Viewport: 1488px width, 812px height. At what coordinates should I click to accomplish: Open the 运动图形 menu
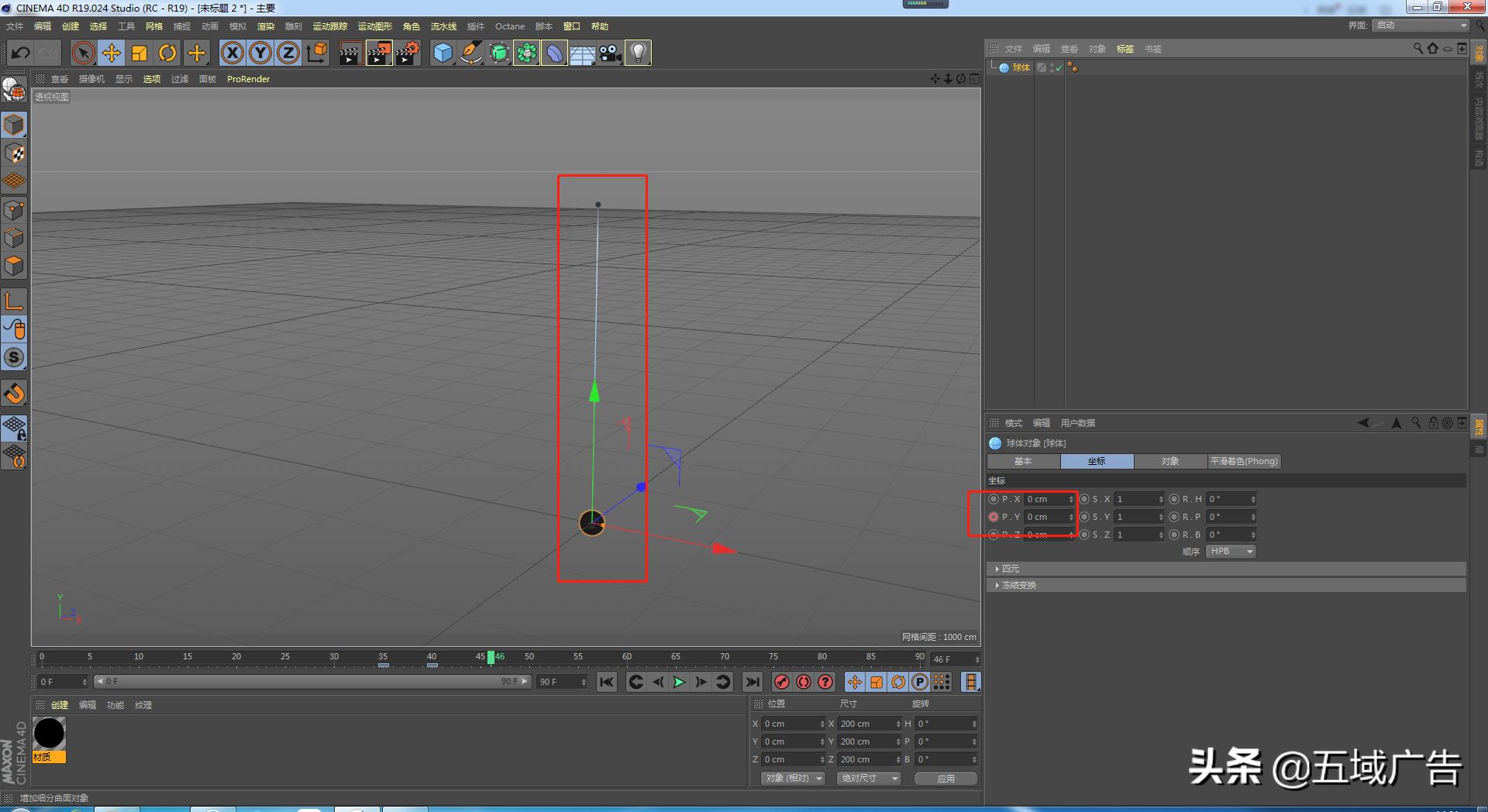[x=374, y=26]
